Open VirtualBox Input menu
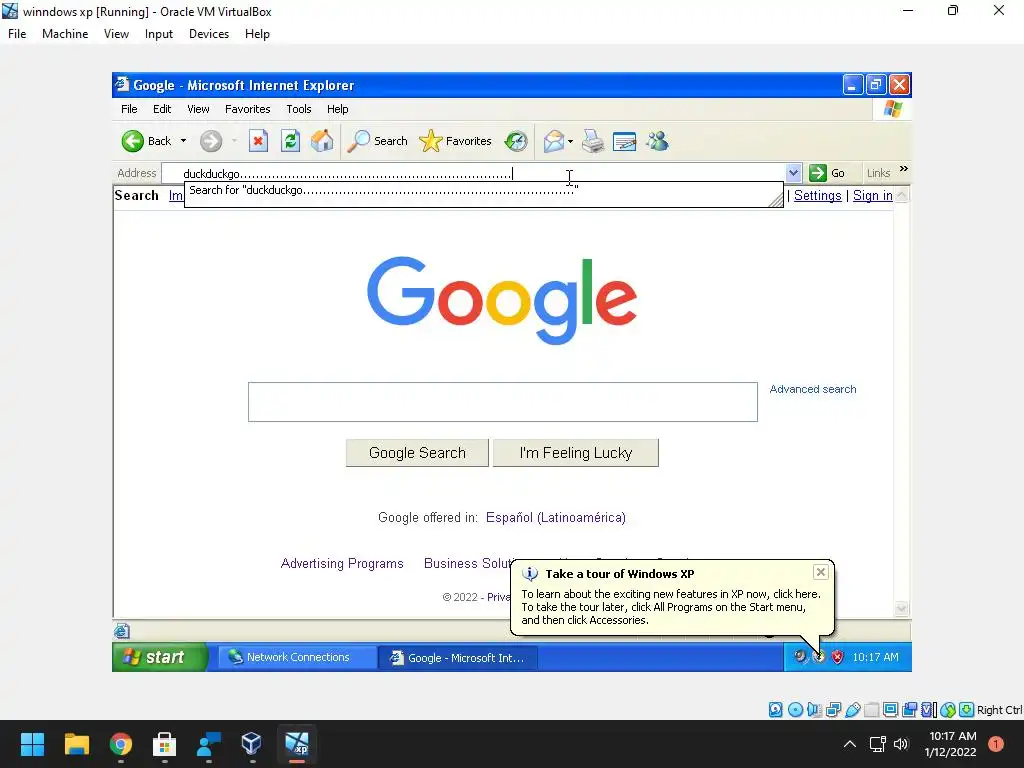 tap(159, 34)
